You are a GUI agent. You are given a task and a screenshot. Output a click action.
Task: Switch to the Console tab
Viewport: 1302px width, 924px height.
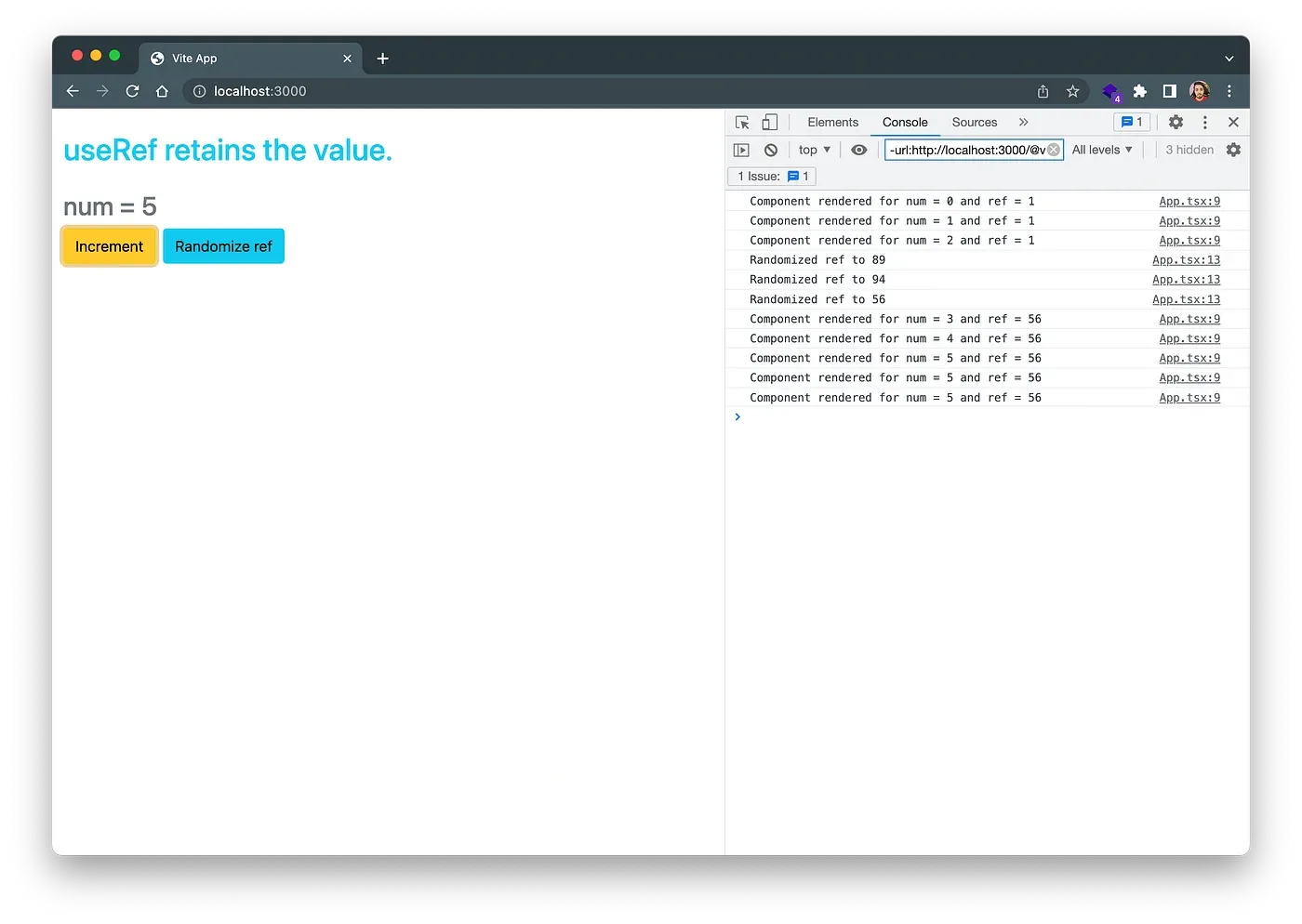point(905,122)
